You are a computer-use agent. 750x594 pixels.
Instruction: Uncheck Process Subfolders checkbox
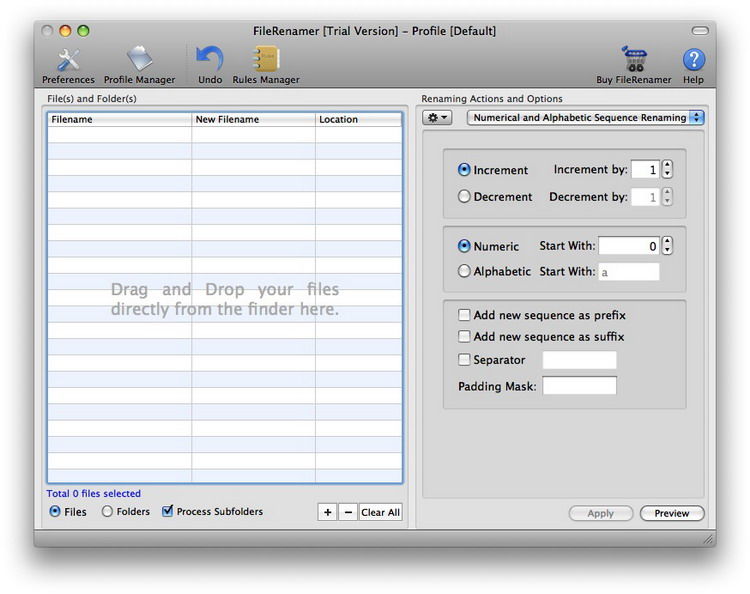pyautogui.click(x=168, y=511)
